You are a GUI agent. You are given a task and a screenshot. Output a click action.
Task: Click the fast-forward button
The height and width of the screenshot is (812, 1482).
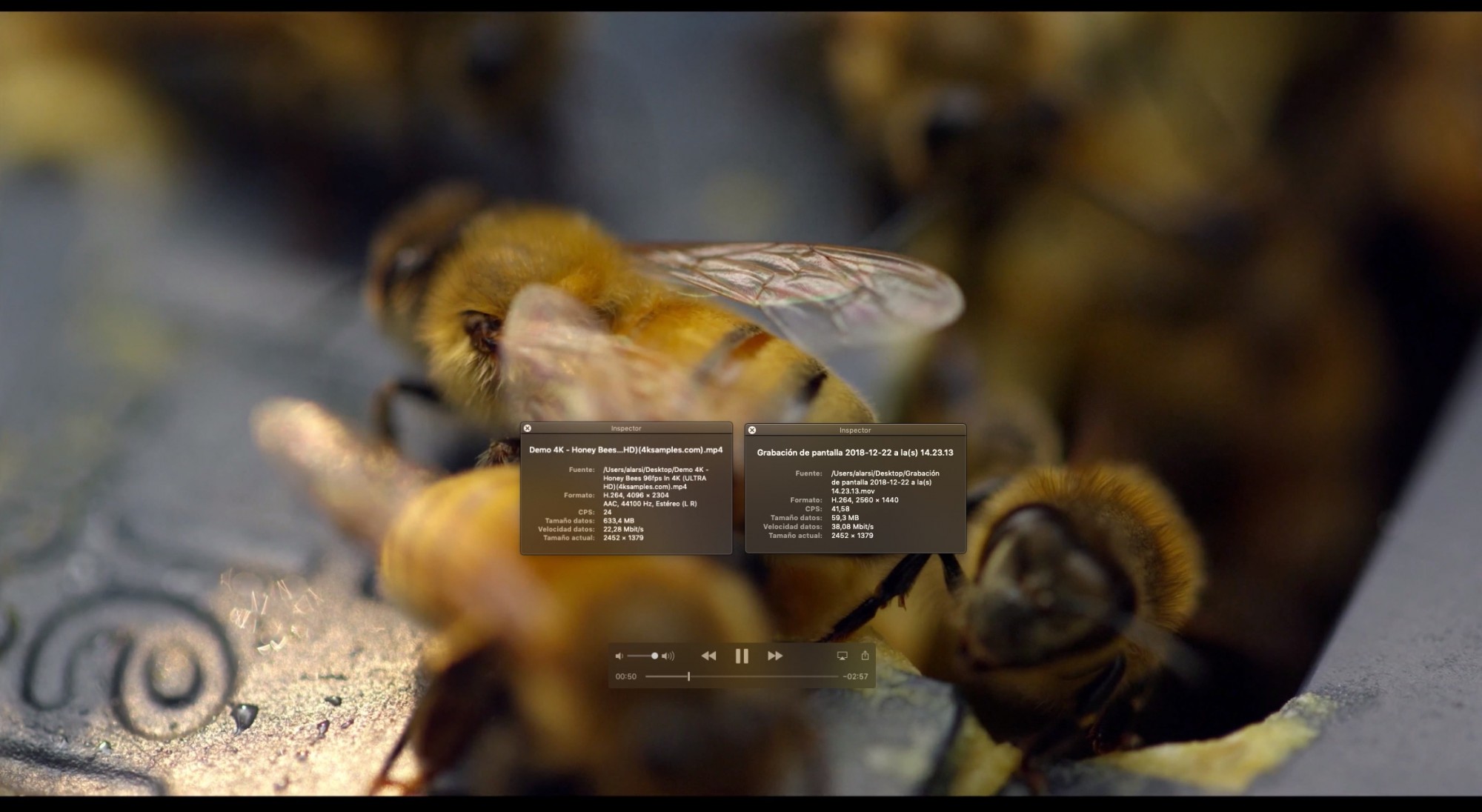click(774, 656)
